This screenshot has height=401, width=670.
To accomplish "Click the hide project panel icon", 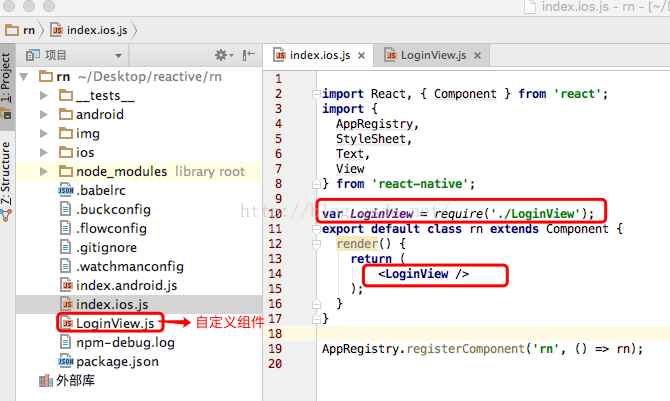I will [x=248, y=55].
